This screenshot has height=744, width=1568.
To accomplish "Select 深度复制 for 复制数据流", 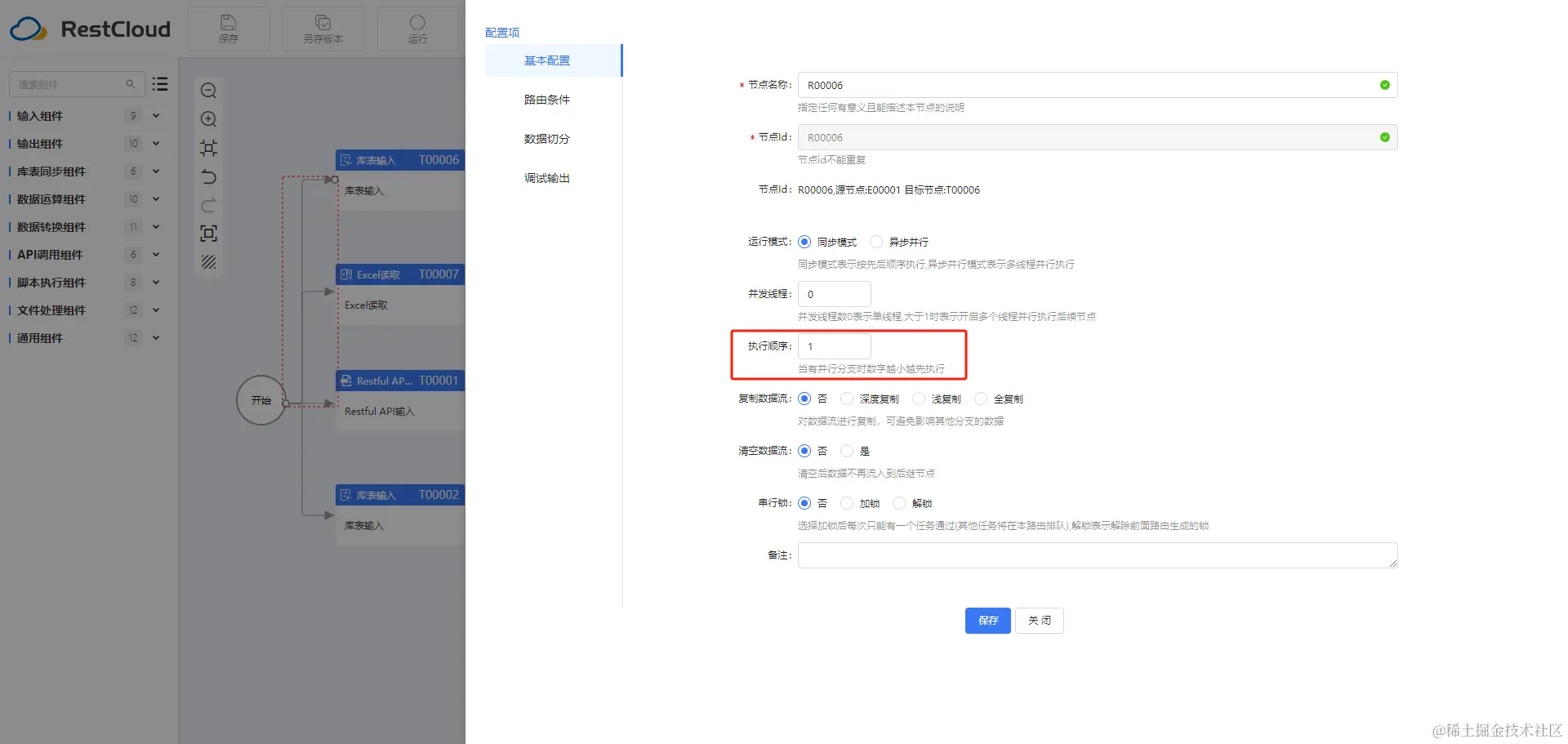I will pyautogui.click(x=847, y=399).
